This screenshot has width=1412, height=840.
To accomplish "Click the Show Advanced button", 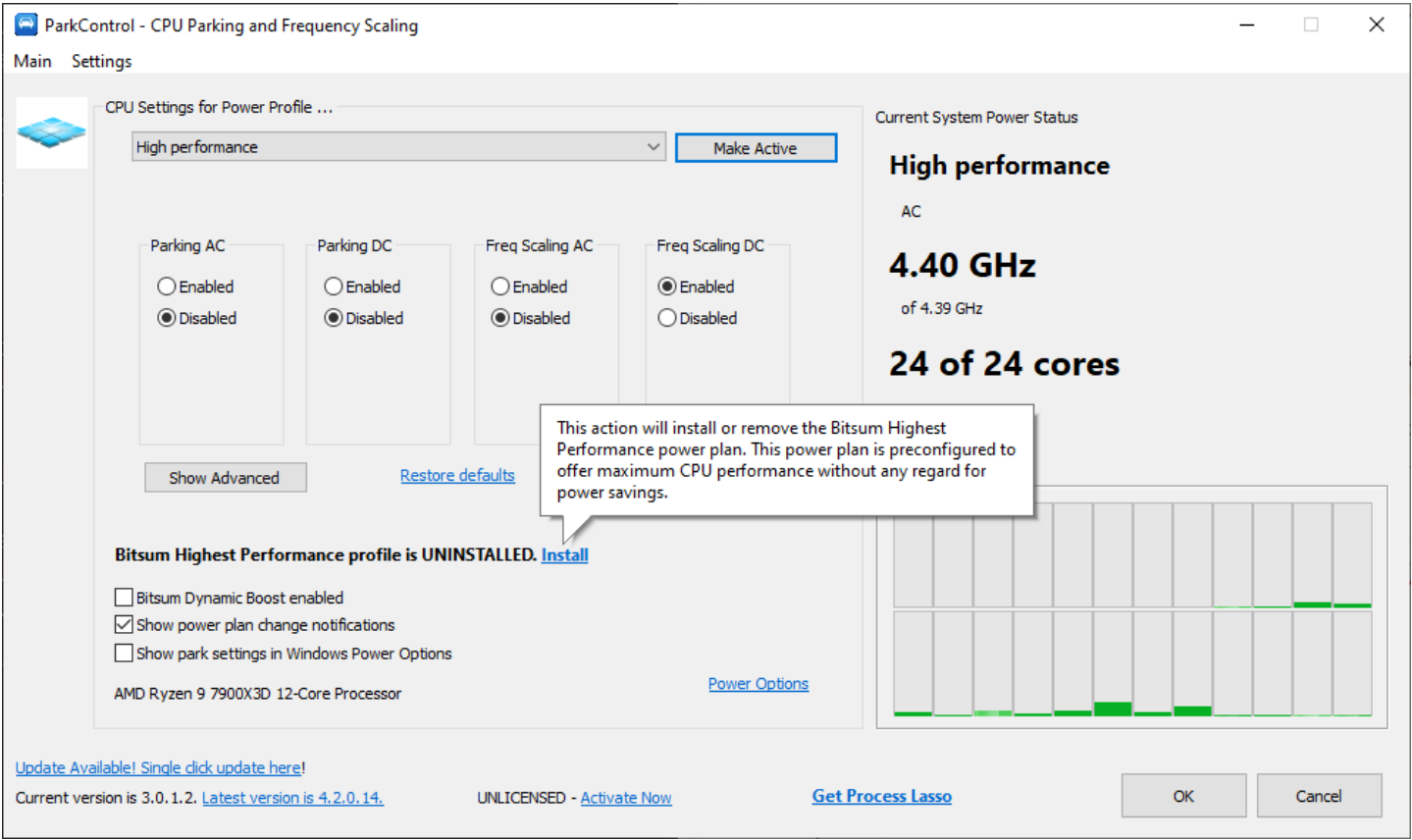I will click(225, 478).
